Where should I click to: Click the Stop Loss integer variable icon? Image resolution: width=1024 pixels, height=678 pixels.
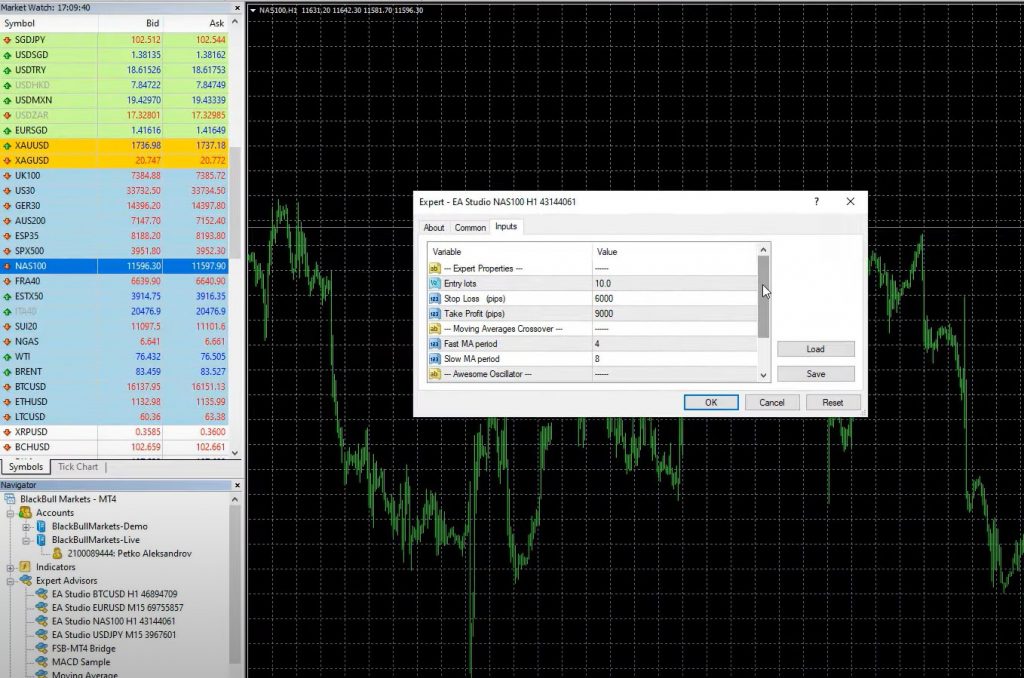pyautogui.click(x=435, y=299)
